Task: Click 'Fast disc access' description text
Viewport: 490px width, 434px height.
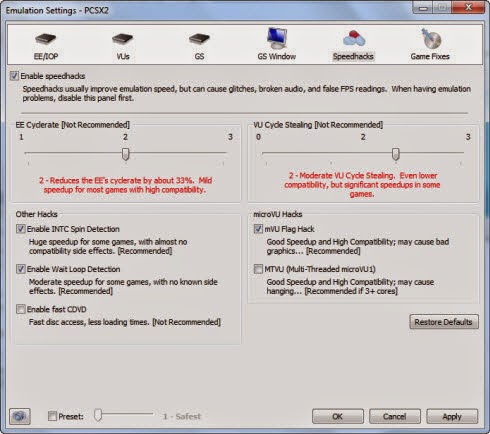Action: click(125, 322)
